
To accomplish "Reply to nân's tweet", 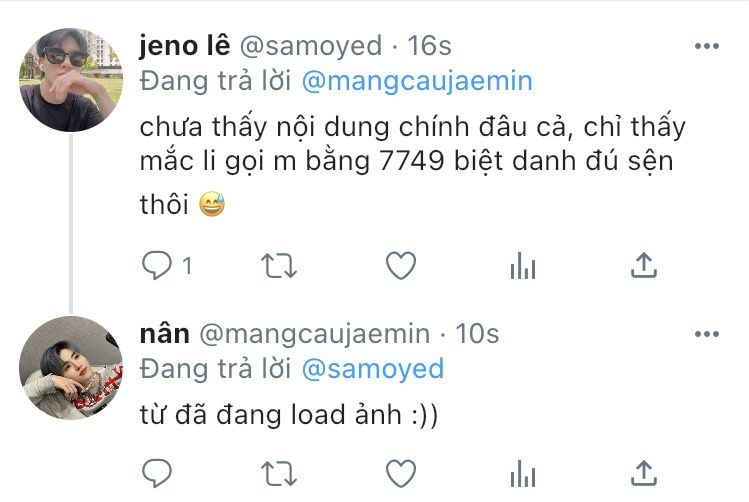I will tap(157, 473).
